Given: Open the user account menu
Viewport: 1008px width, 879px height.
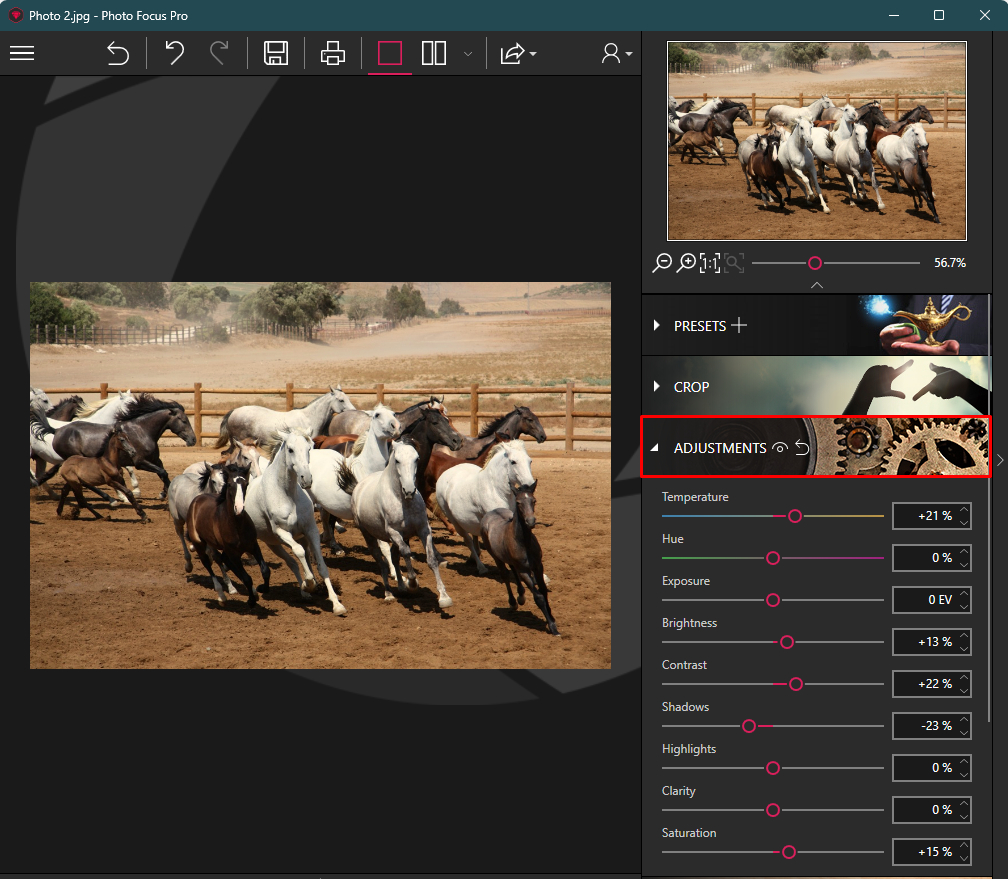Looking at the screenshot, I should pos(616,53).
